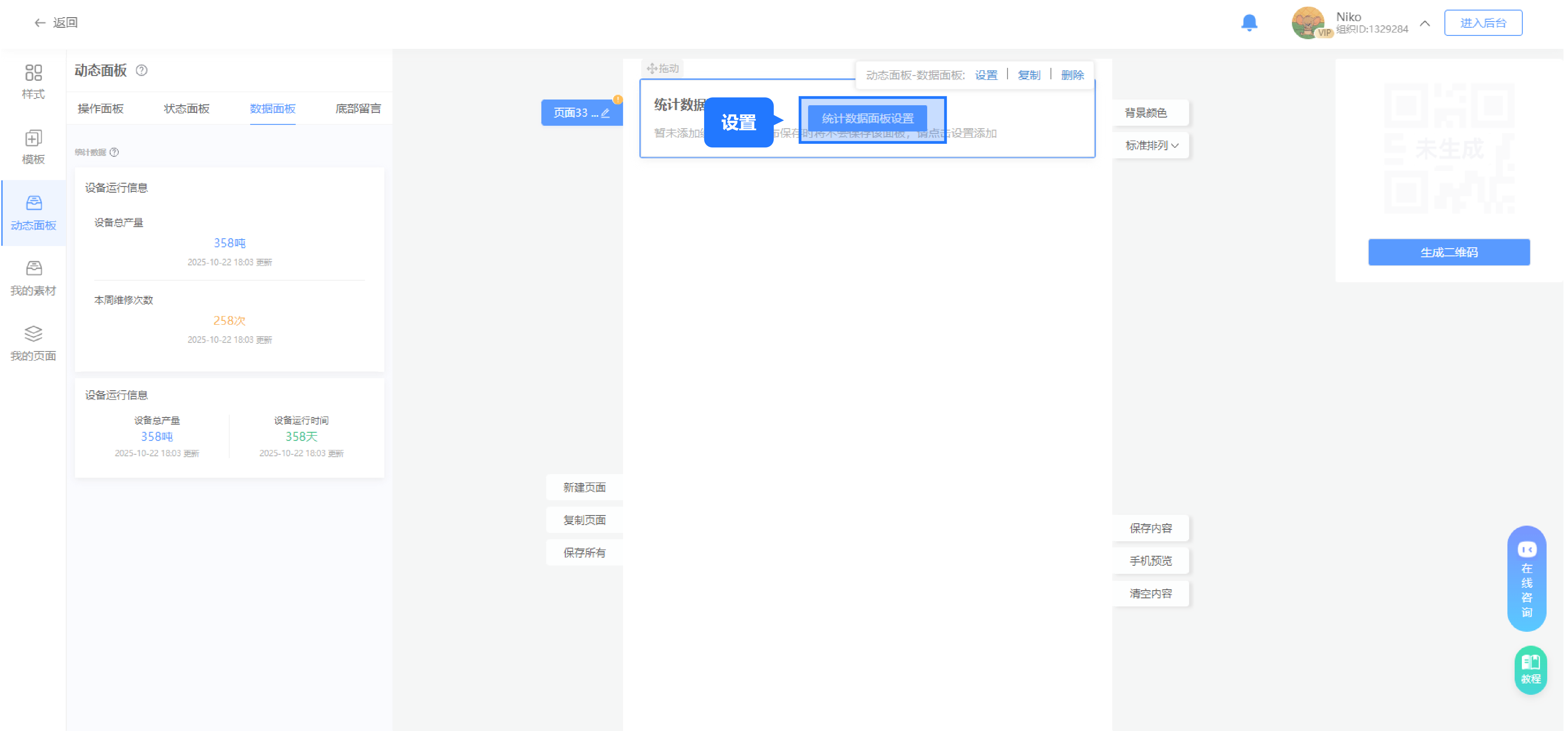Click the 258次 maintenance count value
The height and width of the screenshot is (731, 1568).
229,321
